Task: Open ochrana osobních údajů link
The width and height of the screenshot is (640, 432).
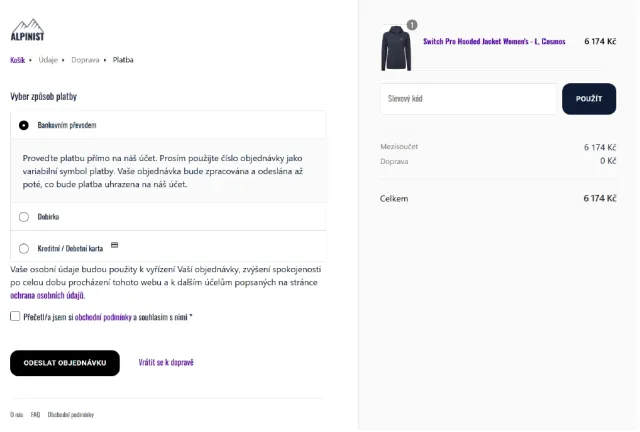Action: 47,295
